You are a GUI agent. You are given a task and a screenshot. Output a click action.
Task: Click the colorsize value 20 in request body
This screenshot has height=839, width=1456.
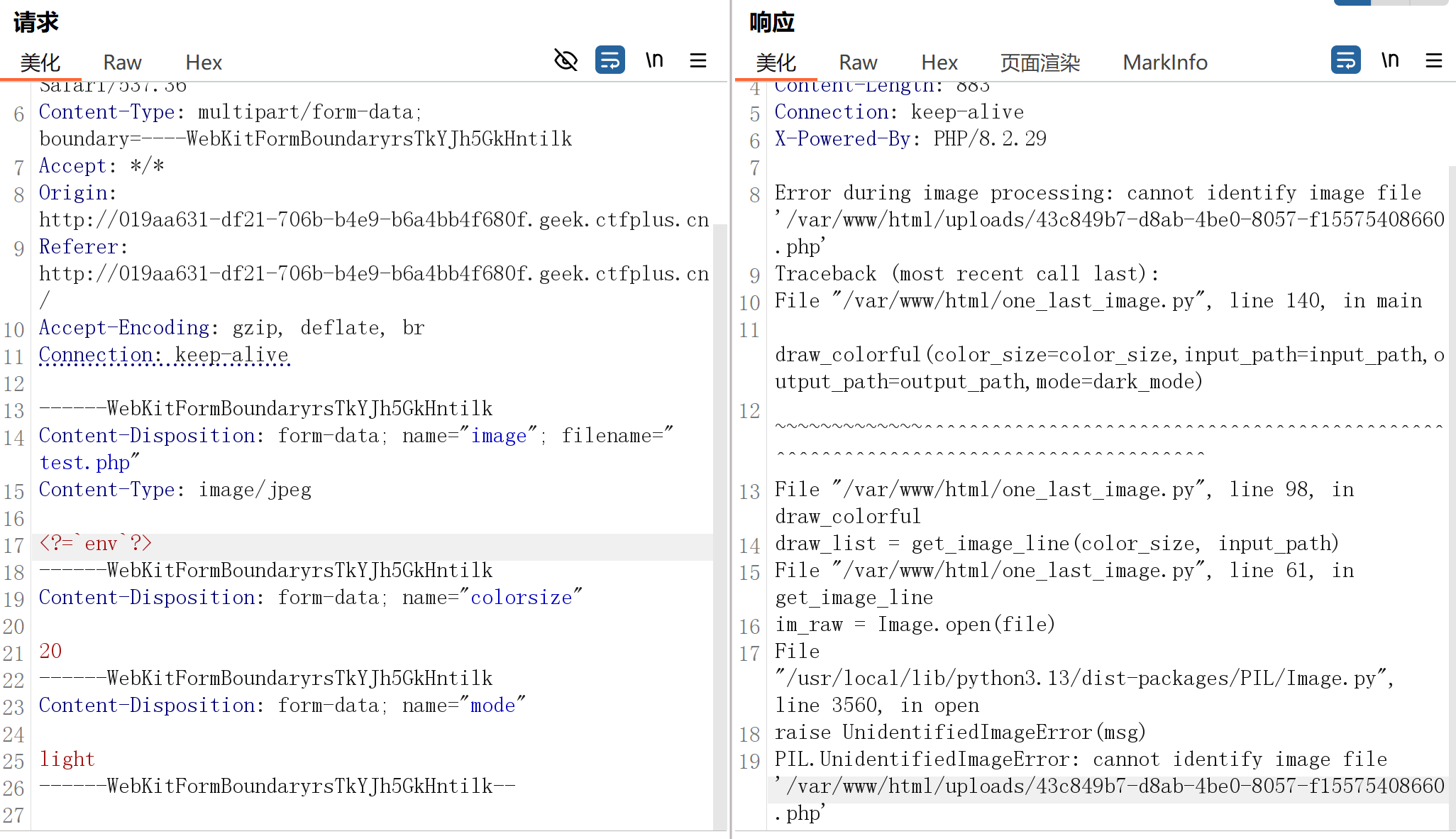50,651
